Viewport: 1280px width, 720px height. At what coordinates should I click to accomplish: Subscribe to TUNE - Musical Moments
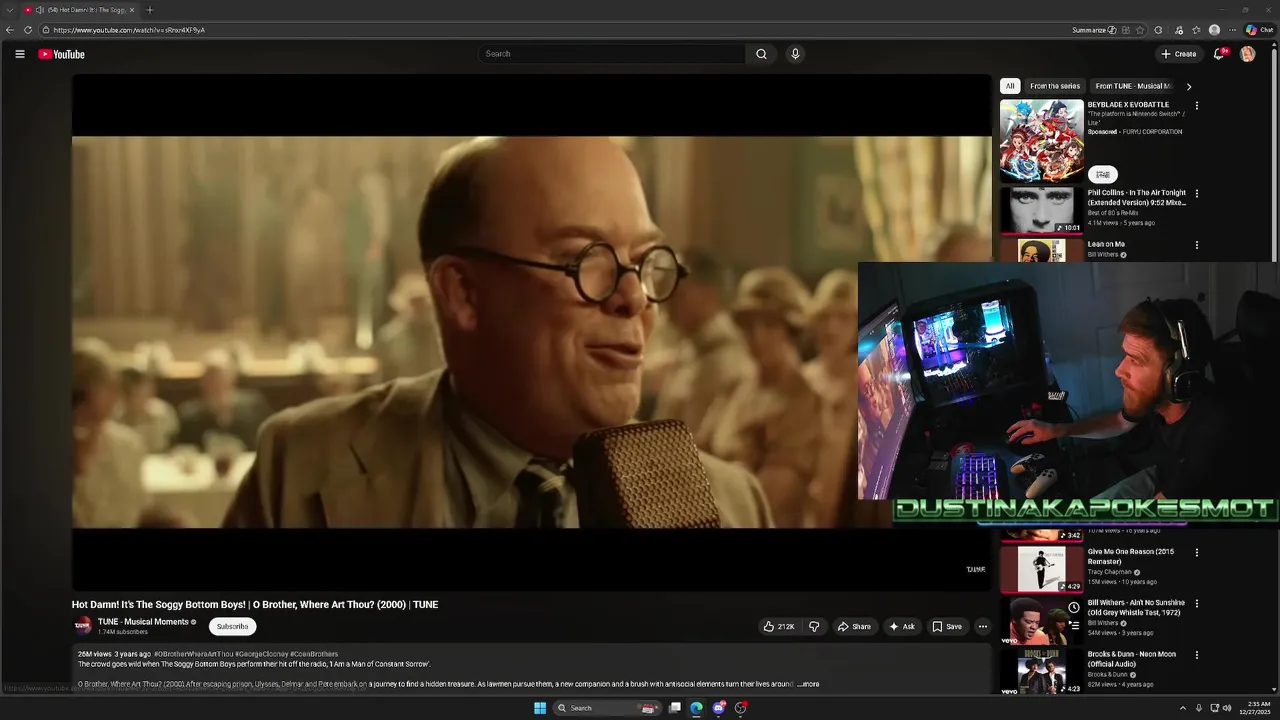point(232,626)
